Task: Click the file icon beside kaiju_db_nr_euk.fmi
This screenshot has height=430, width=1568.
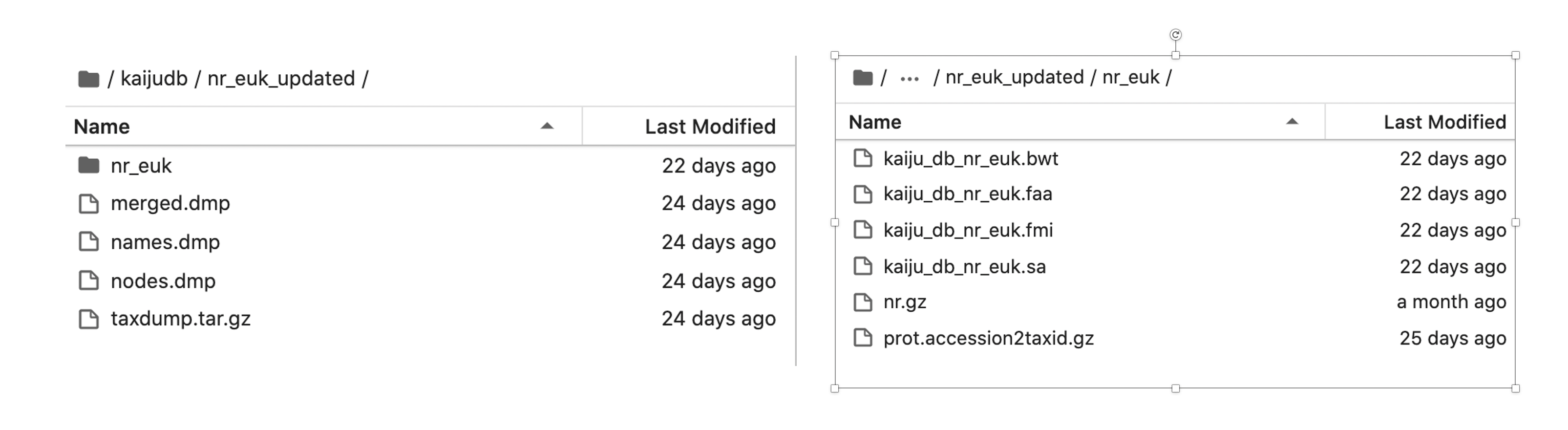Action: pyautogui.click(x=864, y=230)
